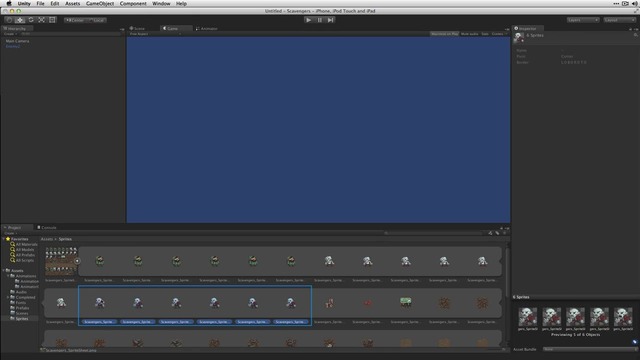Viewport: 640px width, 360px height.
Task: Start Play mode with the Play button
Action: click(309, 20)
